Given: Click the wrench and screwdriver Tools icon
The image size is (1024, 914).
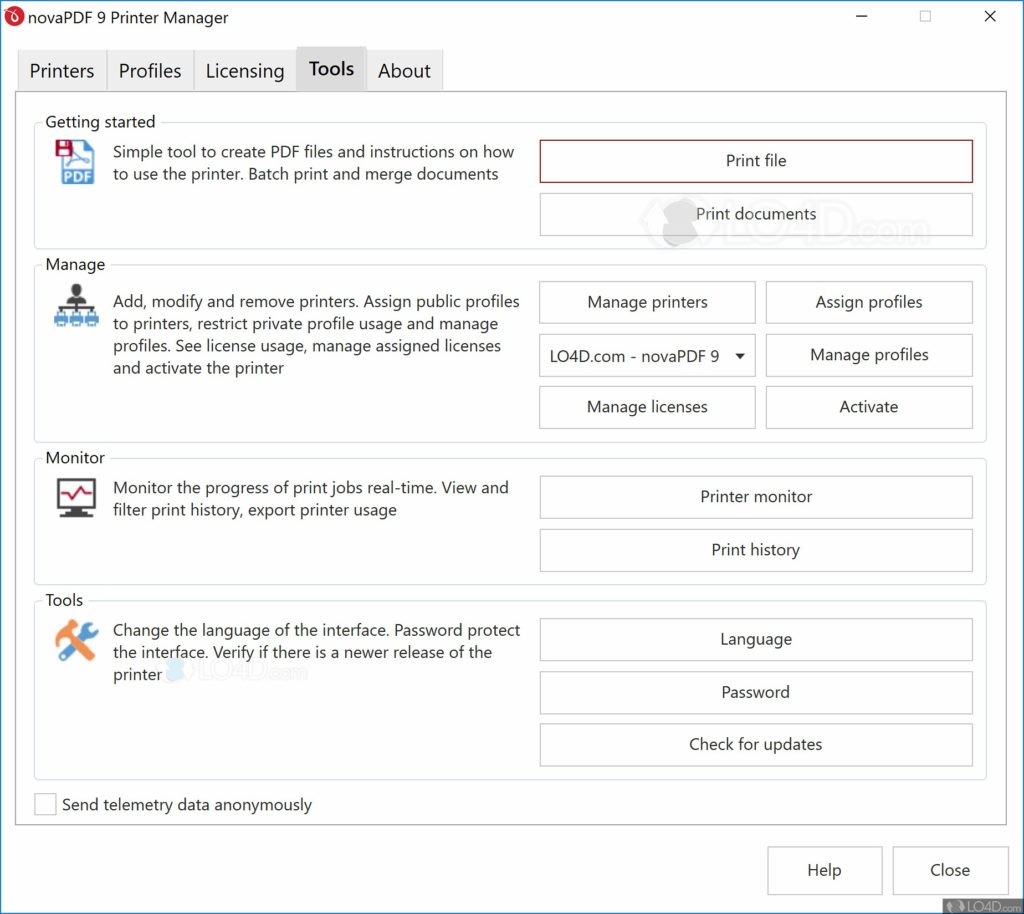Looking at the screenshot, I should coord(76,640).
